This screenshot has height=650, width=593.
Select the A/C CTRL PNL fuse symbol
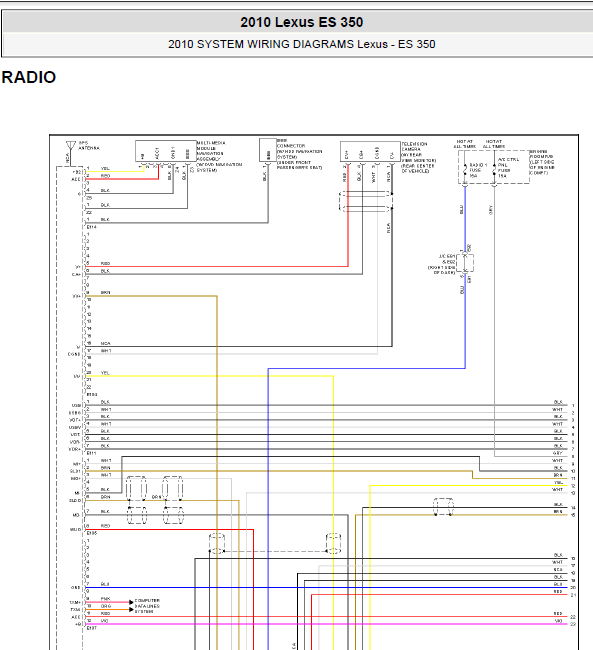pyautogui.click(x=494, y=170)
